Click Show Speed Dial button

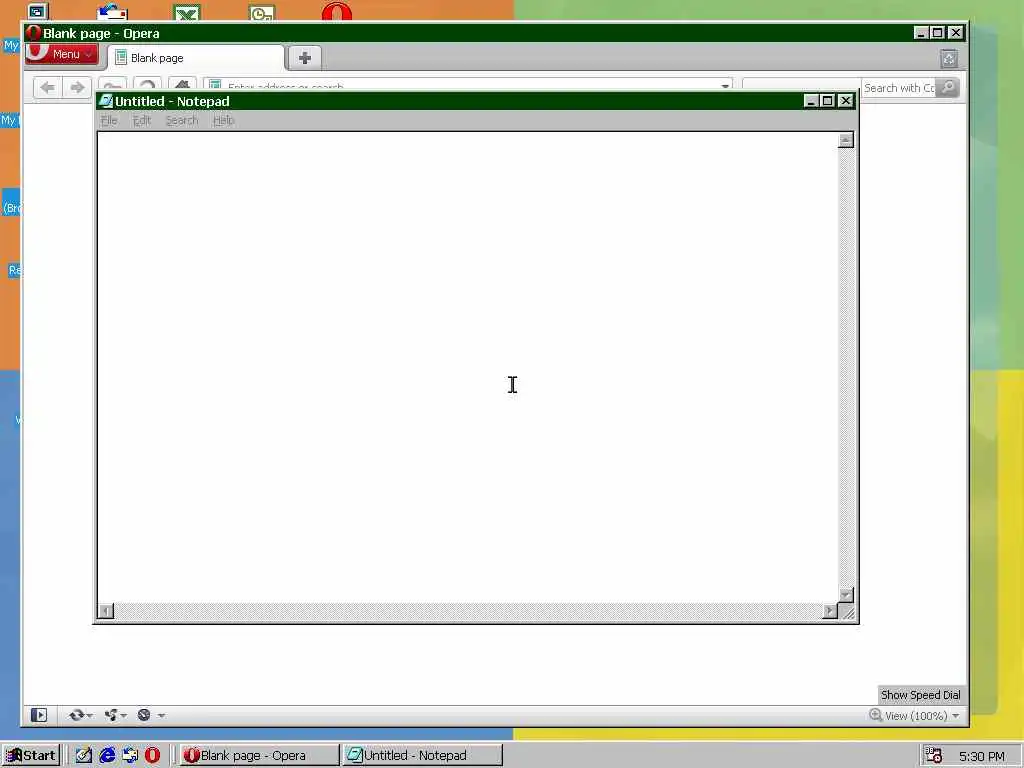[920, 695]
